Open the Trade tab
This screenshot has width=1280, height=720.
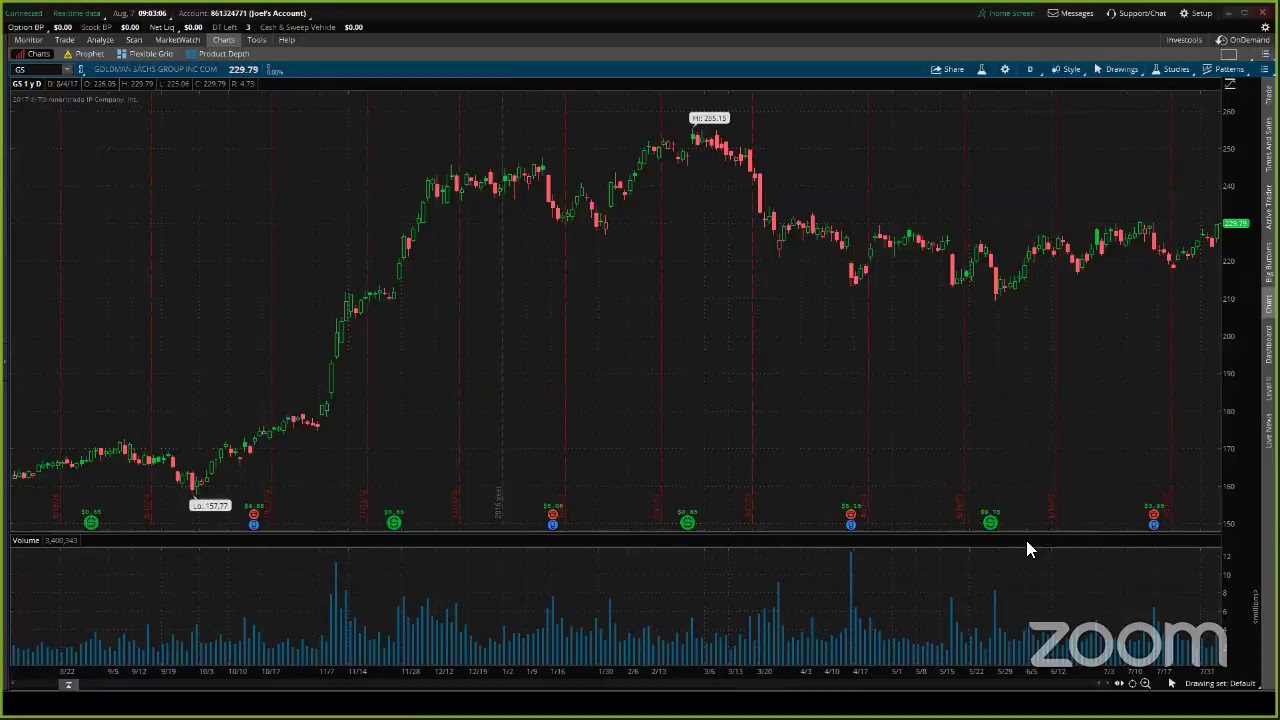click(65, 40)
